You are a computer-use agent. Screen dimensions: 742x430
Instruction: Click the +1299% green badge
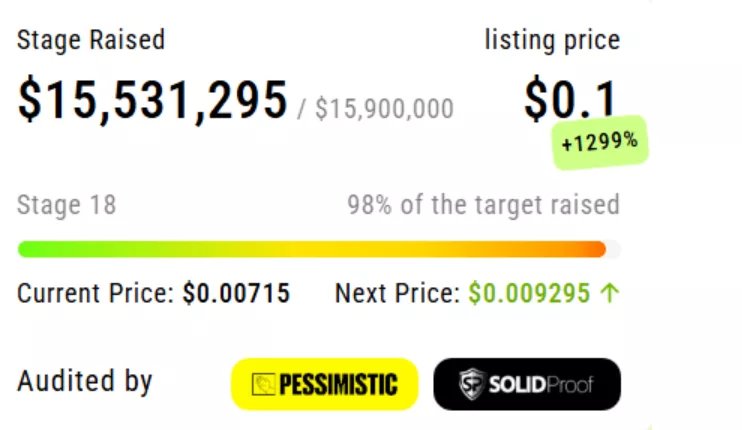pos(600,142)
